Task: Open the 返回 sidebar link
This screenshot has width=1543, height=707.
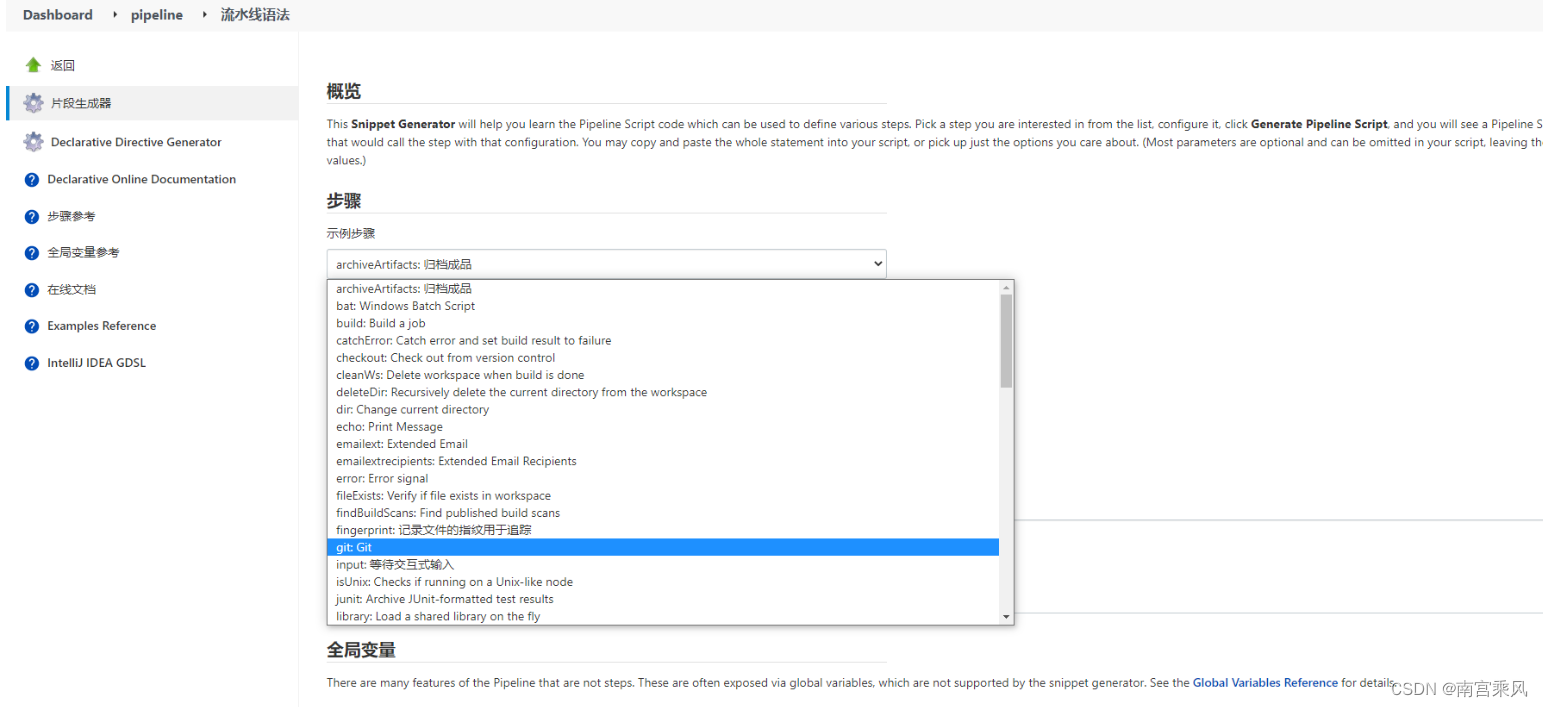Action: point(63,65)
